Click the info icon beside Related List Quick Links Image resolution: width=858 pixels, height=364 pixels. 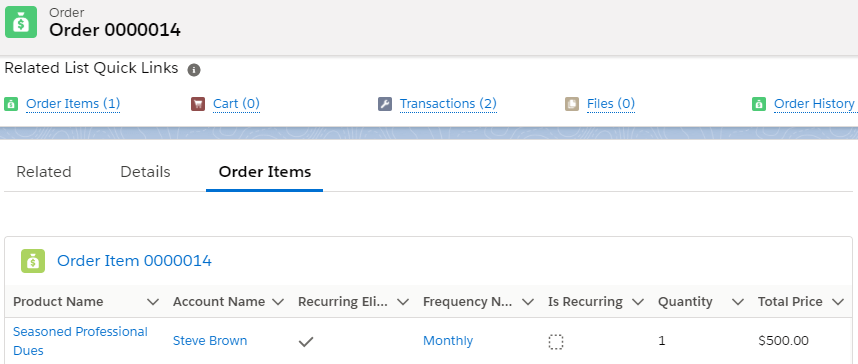point(194,70)
